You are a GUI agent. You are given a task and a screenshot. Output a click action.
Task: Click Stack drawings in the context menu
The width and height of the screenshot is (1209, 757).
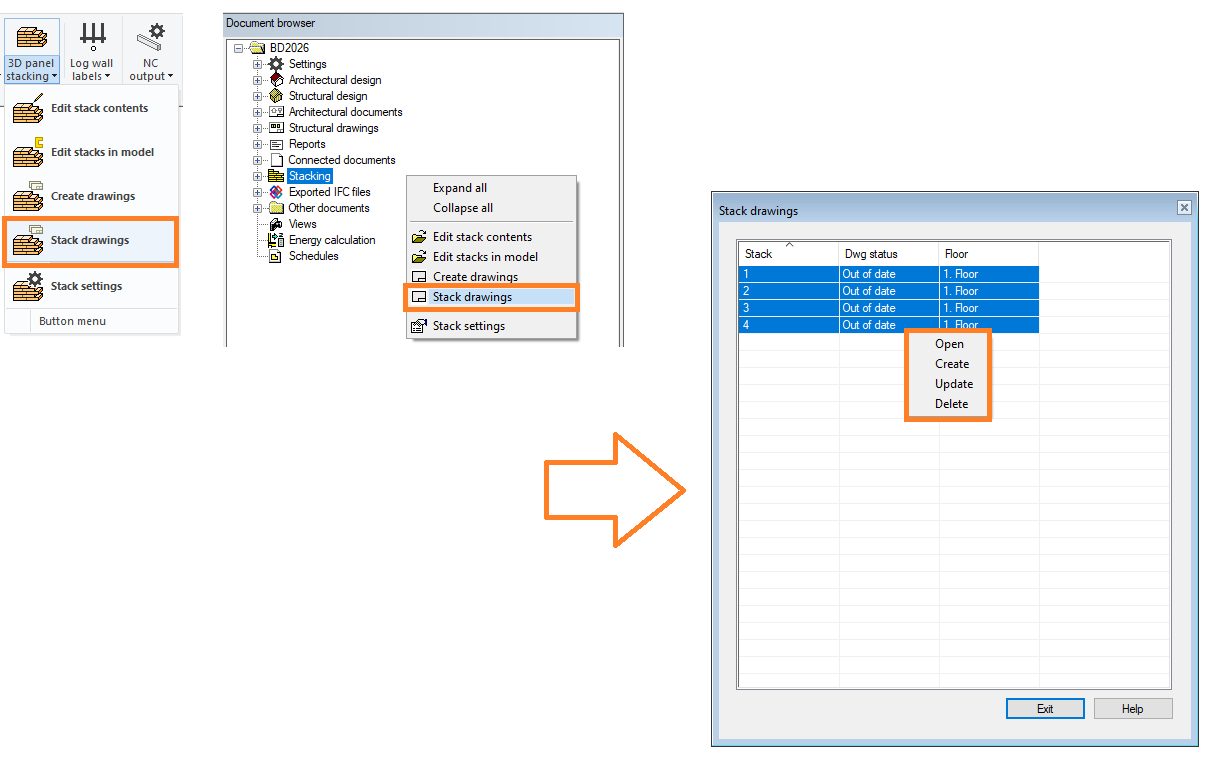click(x=471, y=297)
